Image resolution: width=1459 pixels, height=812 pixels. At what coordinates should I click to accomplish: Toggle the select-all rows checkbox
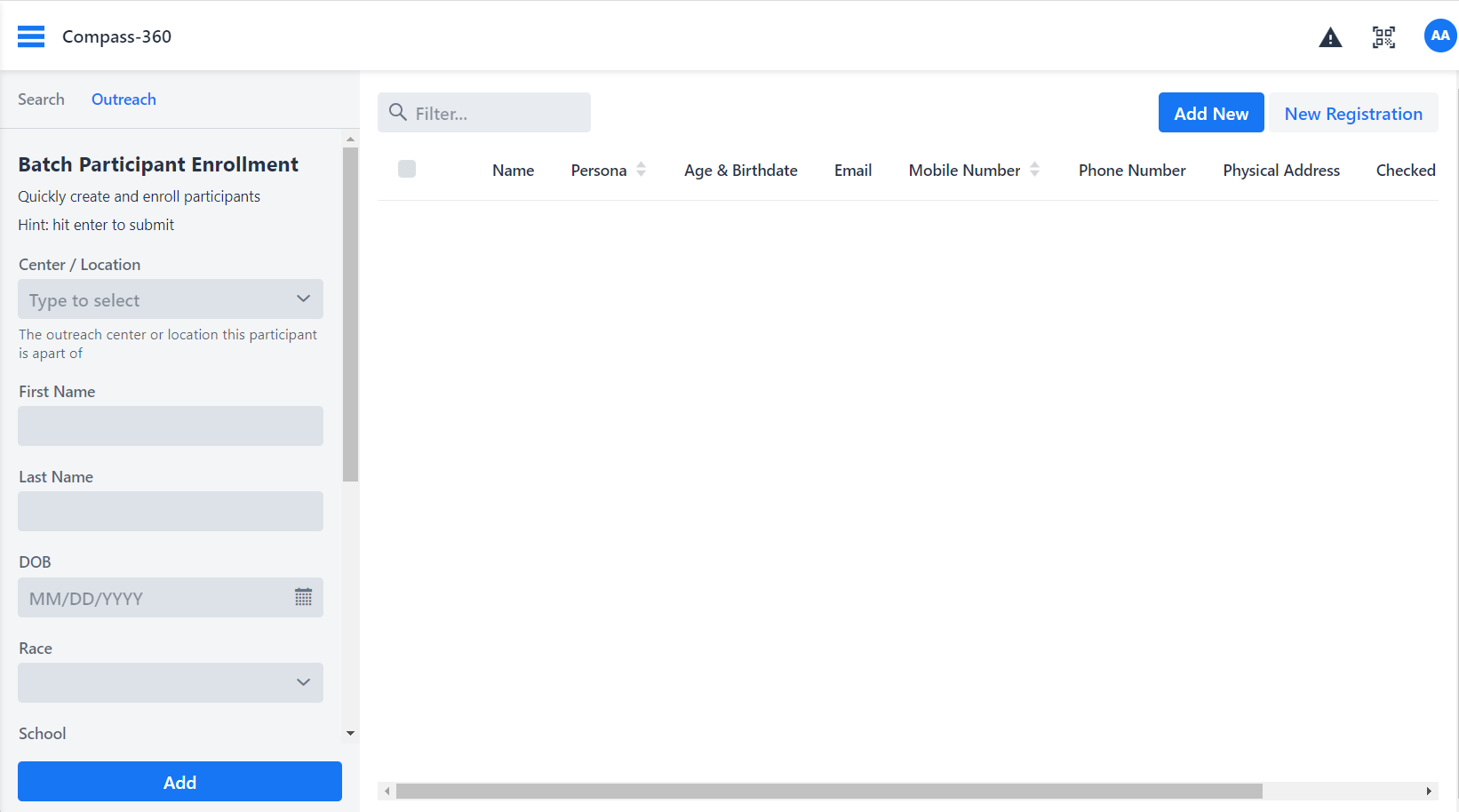(x=407, y=169)
